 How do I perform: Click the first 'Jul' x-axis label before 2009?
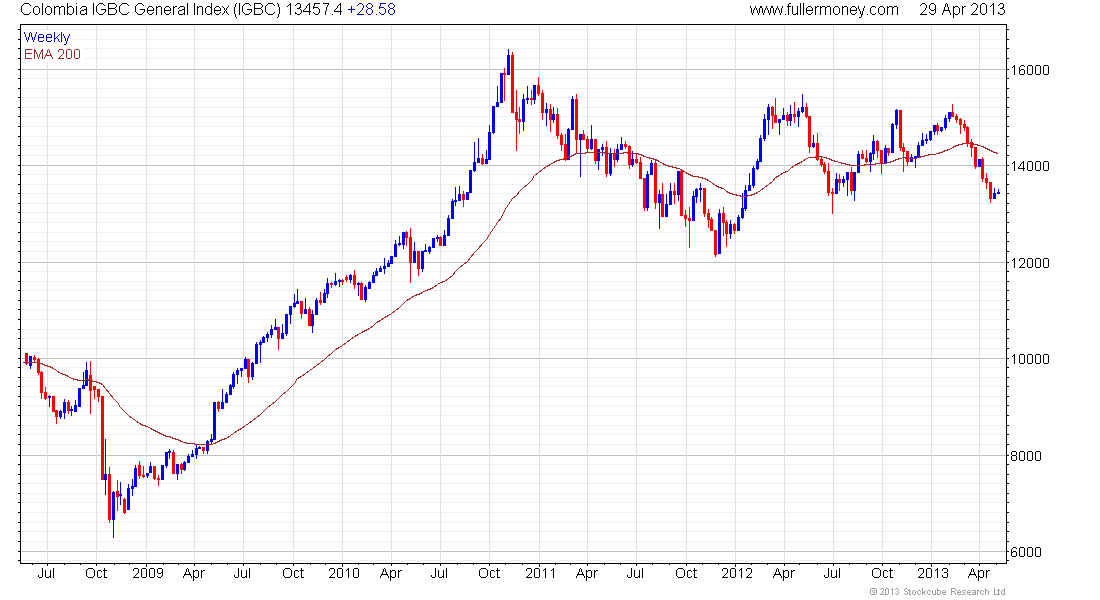point(46,573)
